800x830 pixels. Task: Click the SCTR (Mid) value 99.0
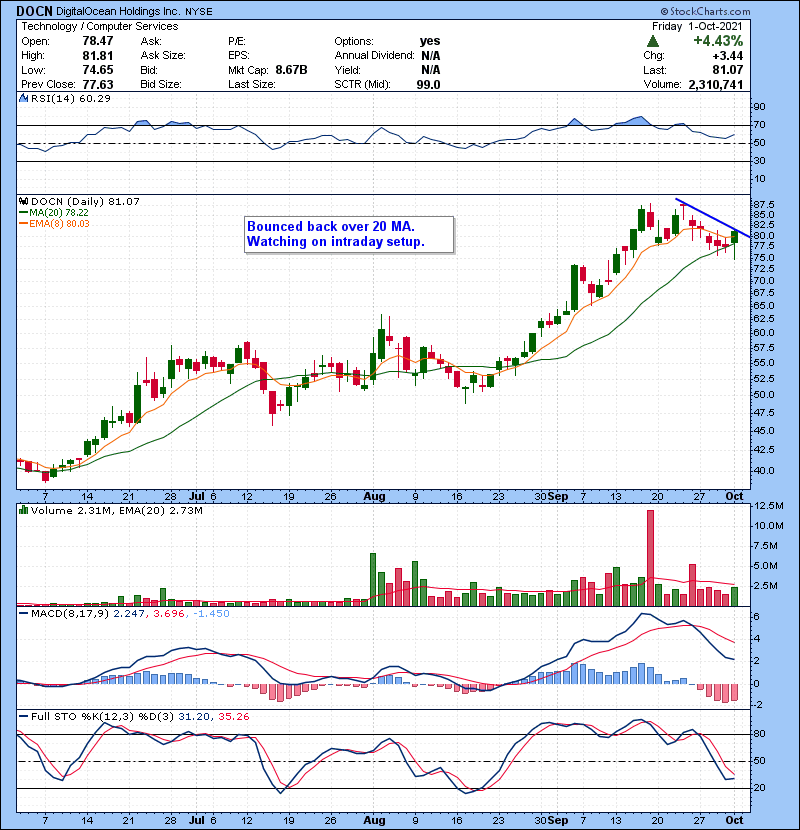click(x=428, y=84)
